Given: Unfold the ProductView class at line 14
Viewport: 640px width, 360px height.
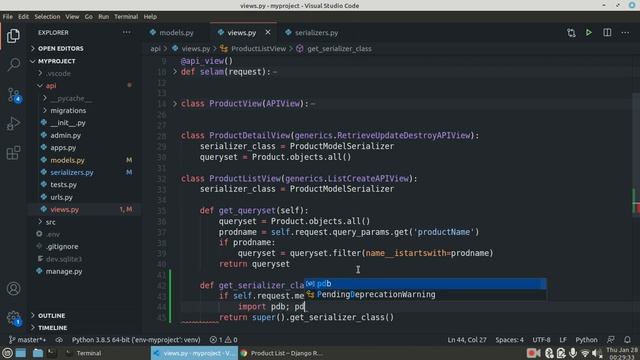Looking at the screenshot, I should (x=175, y=104).
